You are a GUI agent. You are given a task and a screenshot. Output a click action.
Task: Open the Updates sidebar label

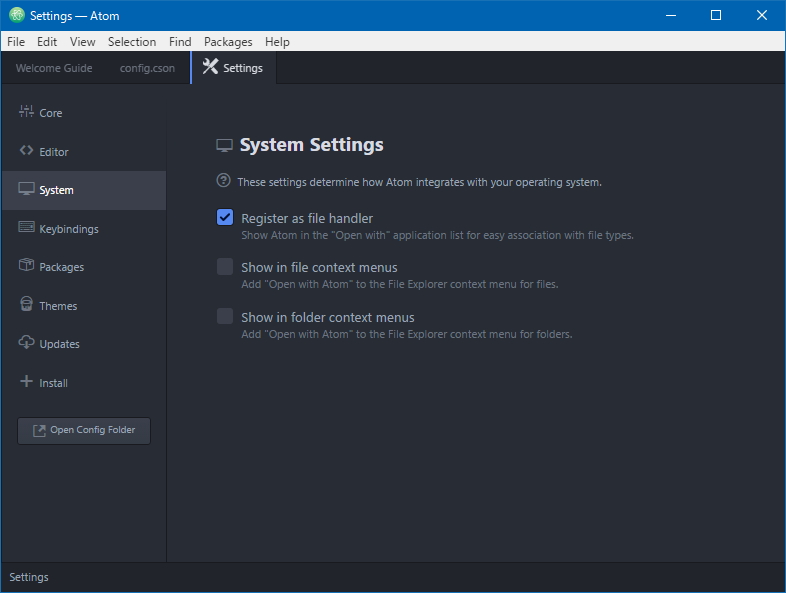[x=59, y=344]
